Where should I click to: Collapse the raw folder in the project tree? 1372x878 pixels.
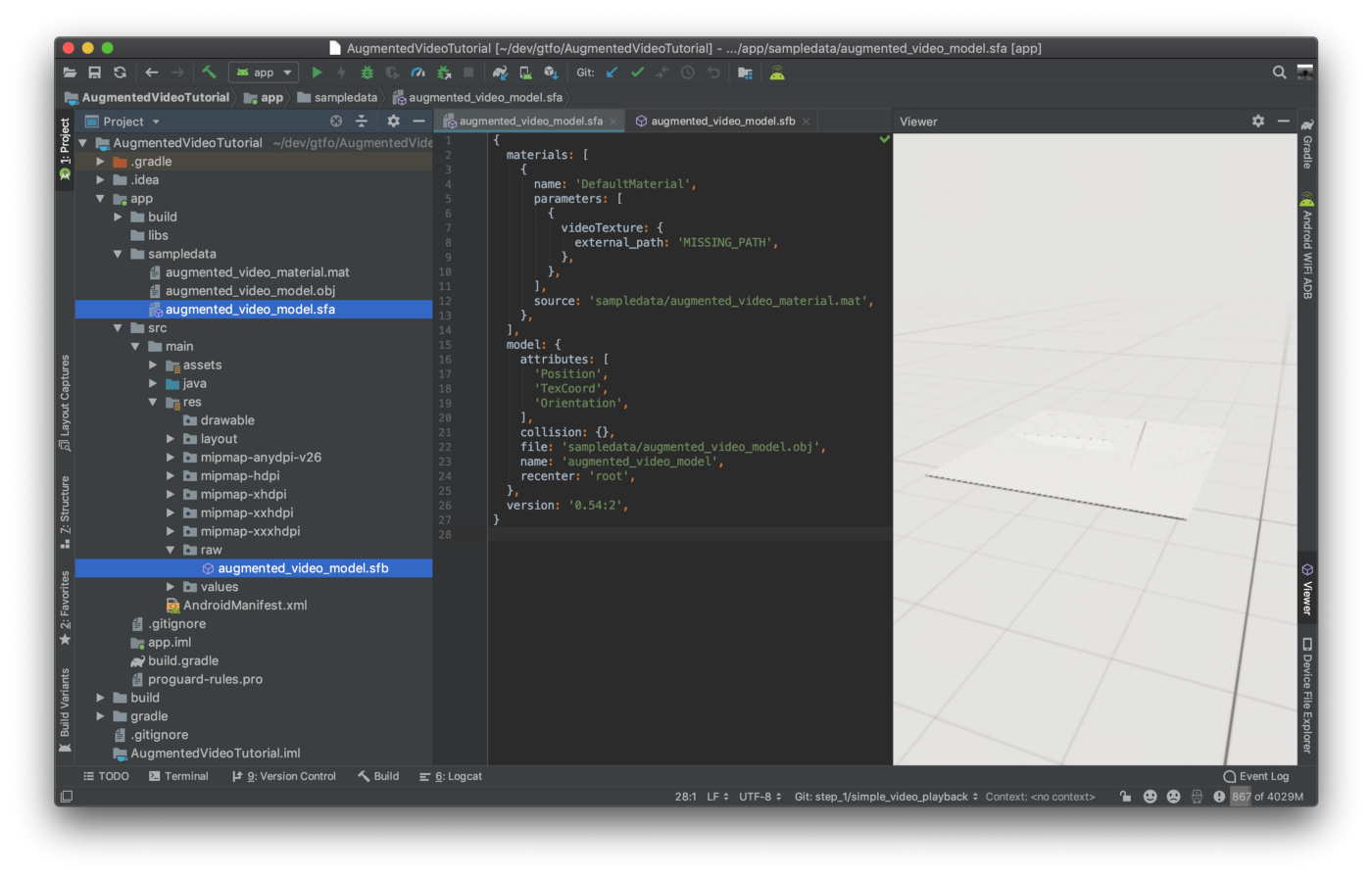169,550
